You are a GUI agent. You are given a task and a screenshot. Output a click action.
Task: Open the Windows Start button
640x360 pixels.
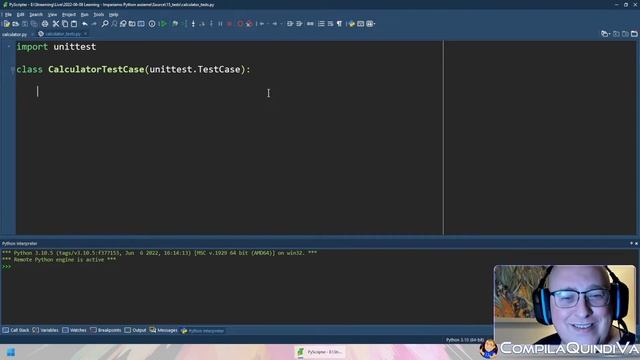(11, 352)
